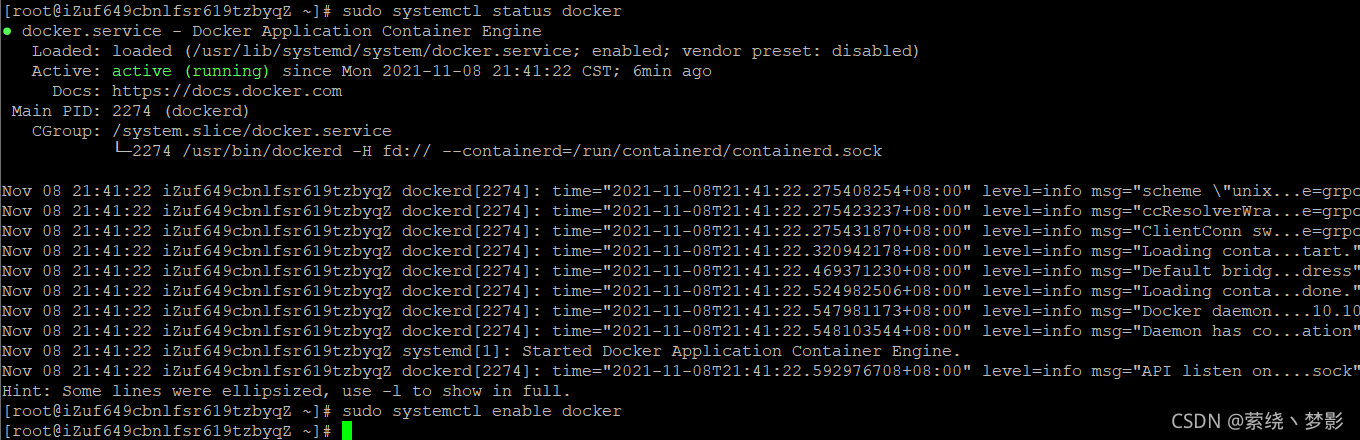This screenshot has height=440, width=1360.
Task: Click the /system.slice/docker.service CGroup path
Action: click(x=252, y=131)
